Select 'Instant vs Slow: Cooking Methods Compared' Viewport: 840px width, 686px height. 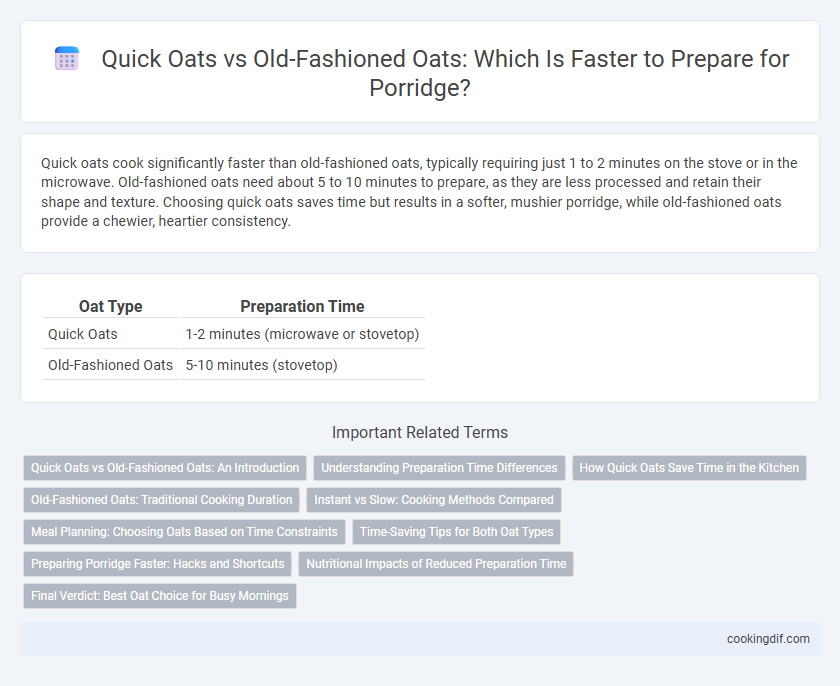pyautogui.click(x=434, y=500)
